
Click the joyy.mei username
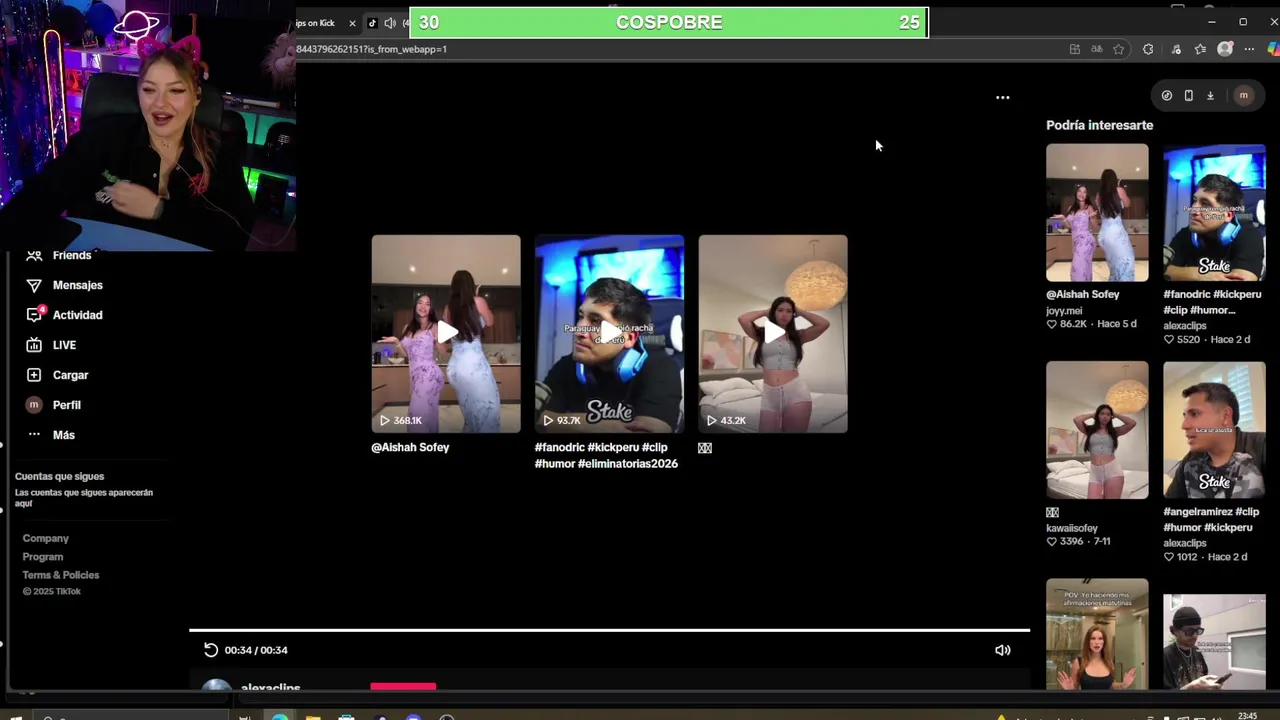[1066, 310]
